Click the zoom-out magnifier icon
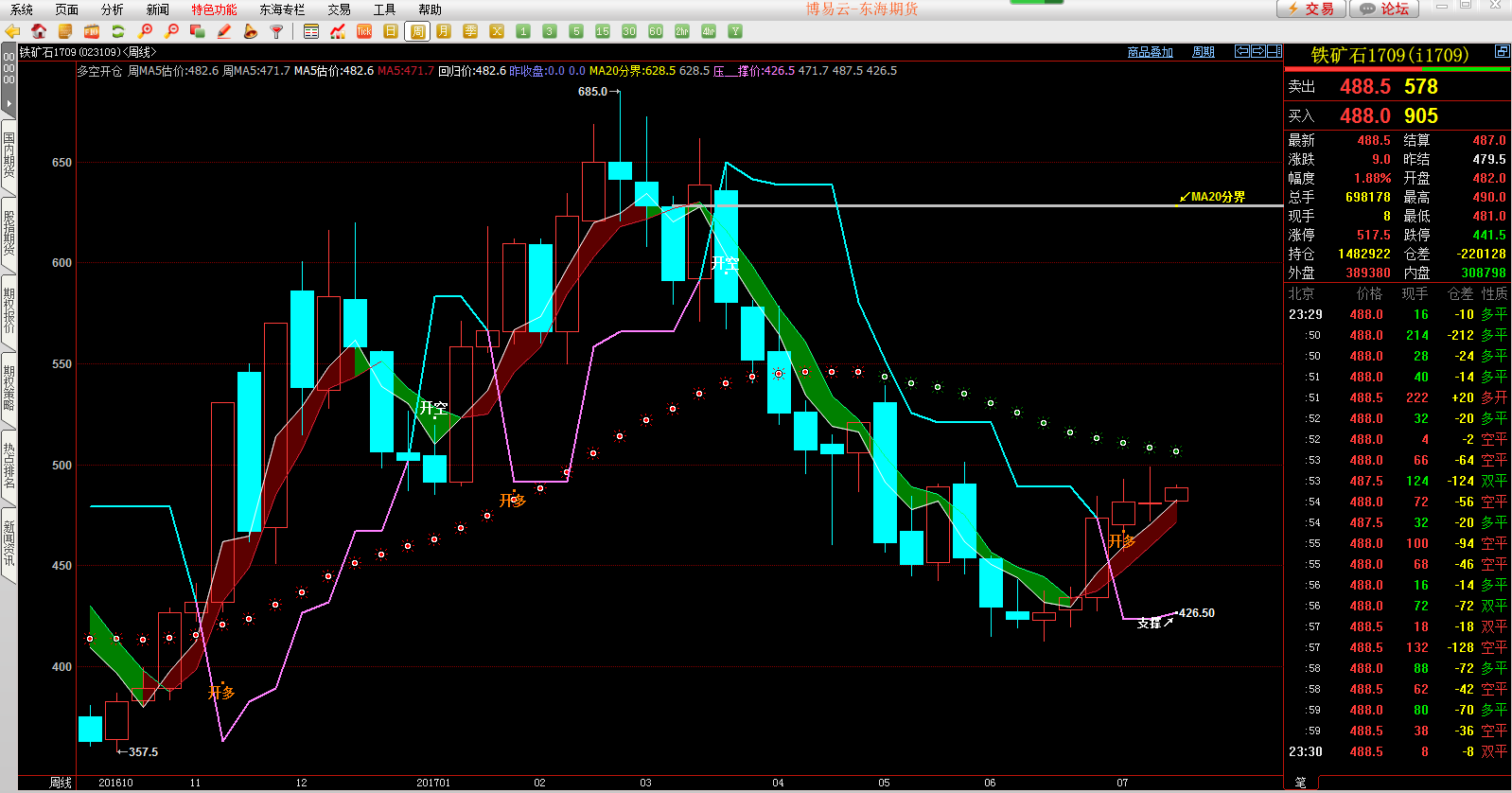This screenshot has width=1512, height=793. point(171,31)
